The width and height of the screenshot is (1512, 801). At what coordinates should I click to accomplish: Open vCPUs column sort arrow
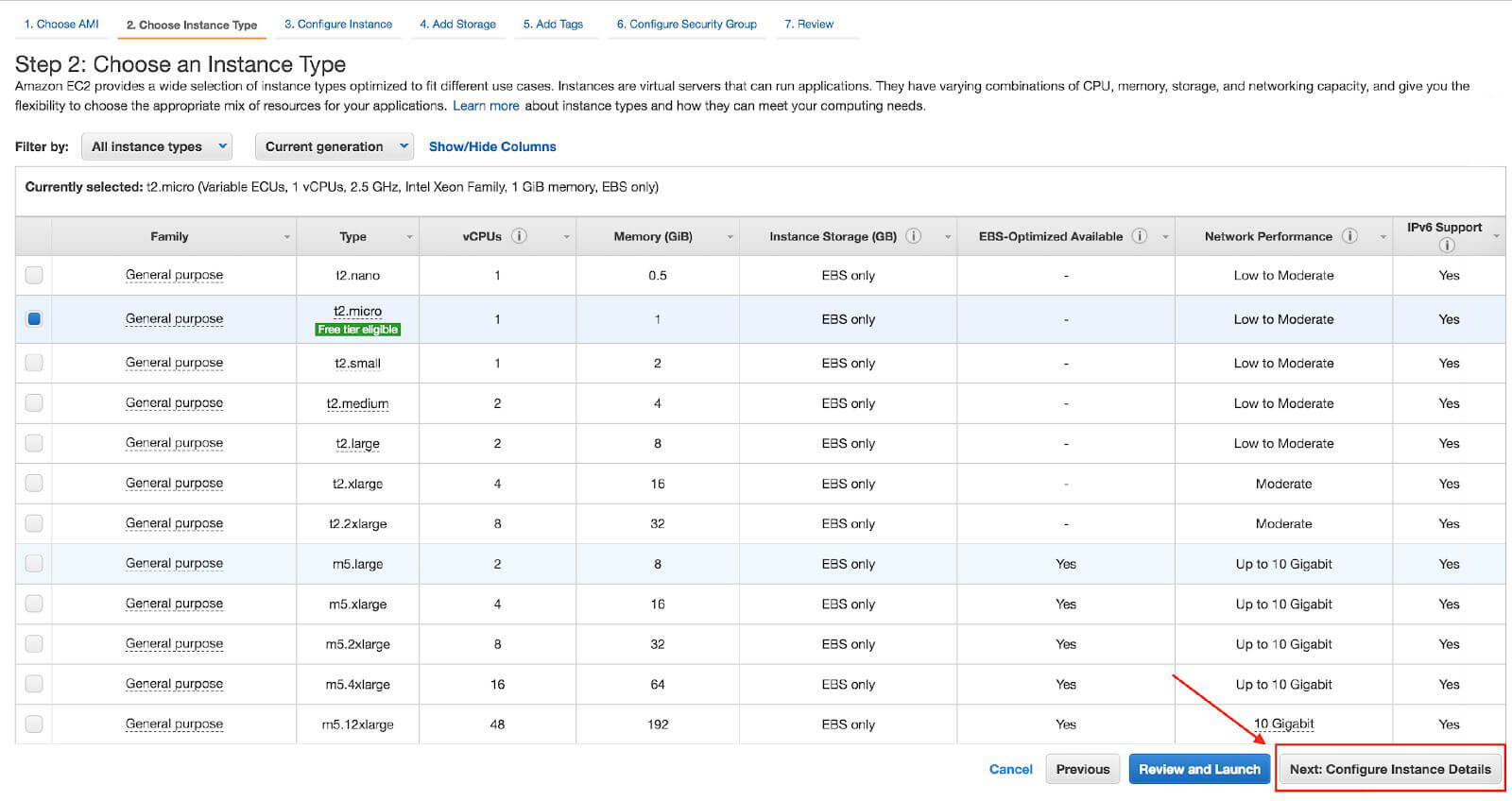click(566, 237)
